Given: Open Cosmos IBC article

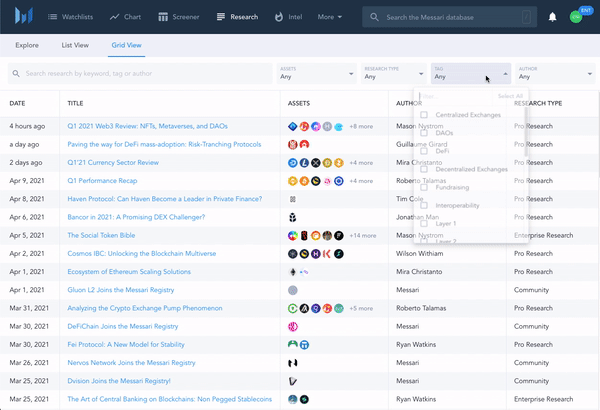Looking at the screenshot, I should click(142, 253).
